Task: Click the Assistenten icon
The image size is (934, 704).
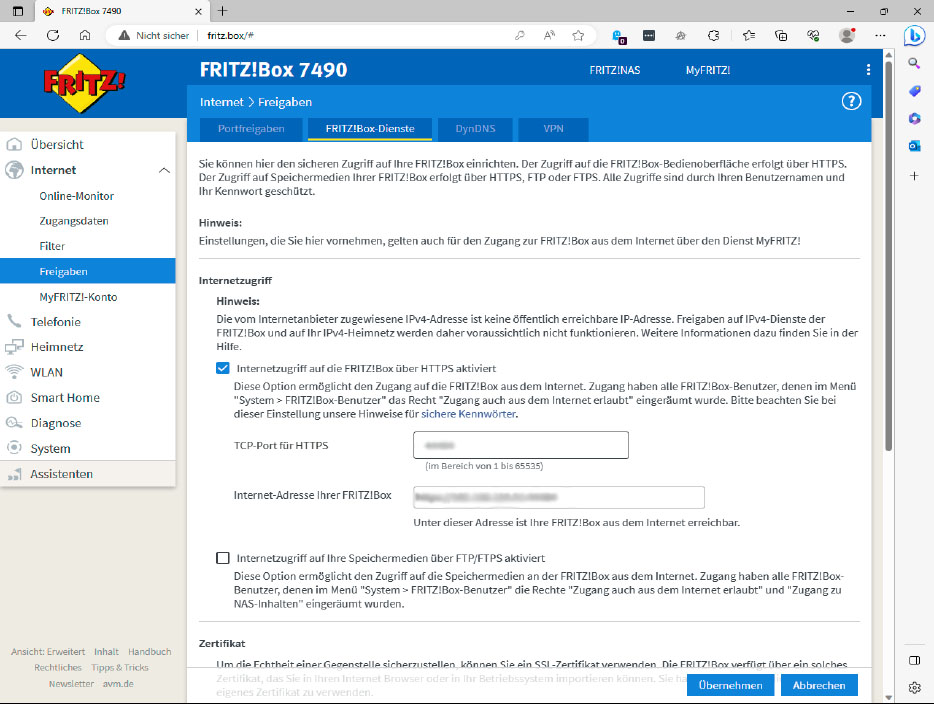Action: point(14,474)
